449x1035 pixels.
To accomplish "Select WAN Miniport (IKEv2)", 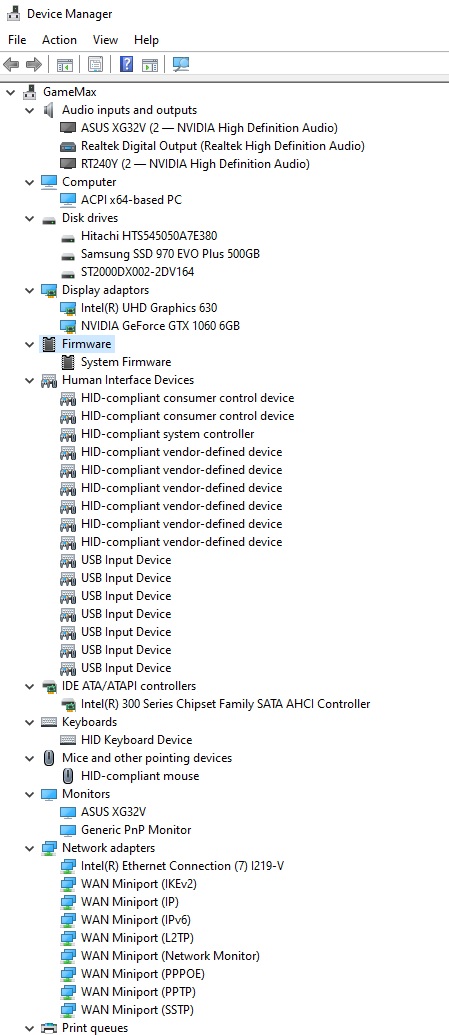I will tap(139, 884).
